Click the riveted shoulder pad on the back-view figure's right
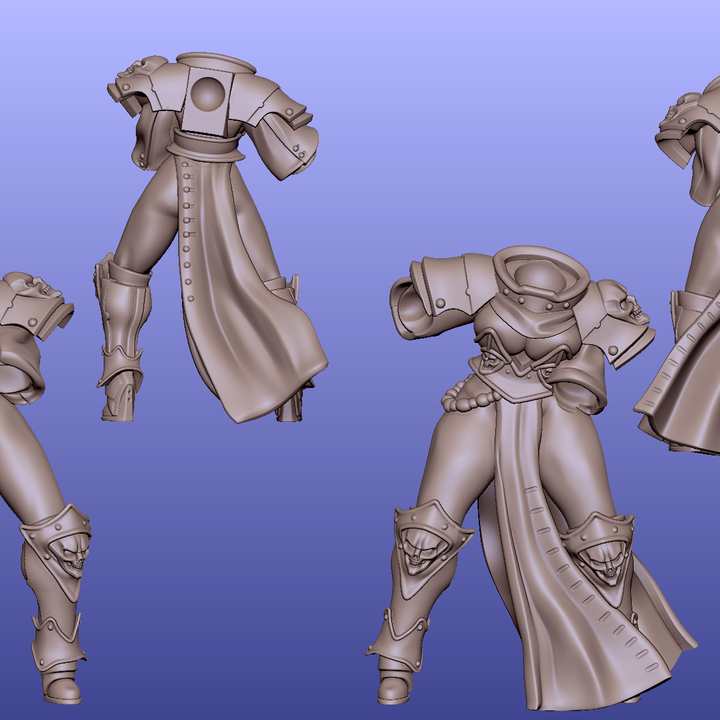The width and height of the screenshot is (720, 720). [288, 123]
